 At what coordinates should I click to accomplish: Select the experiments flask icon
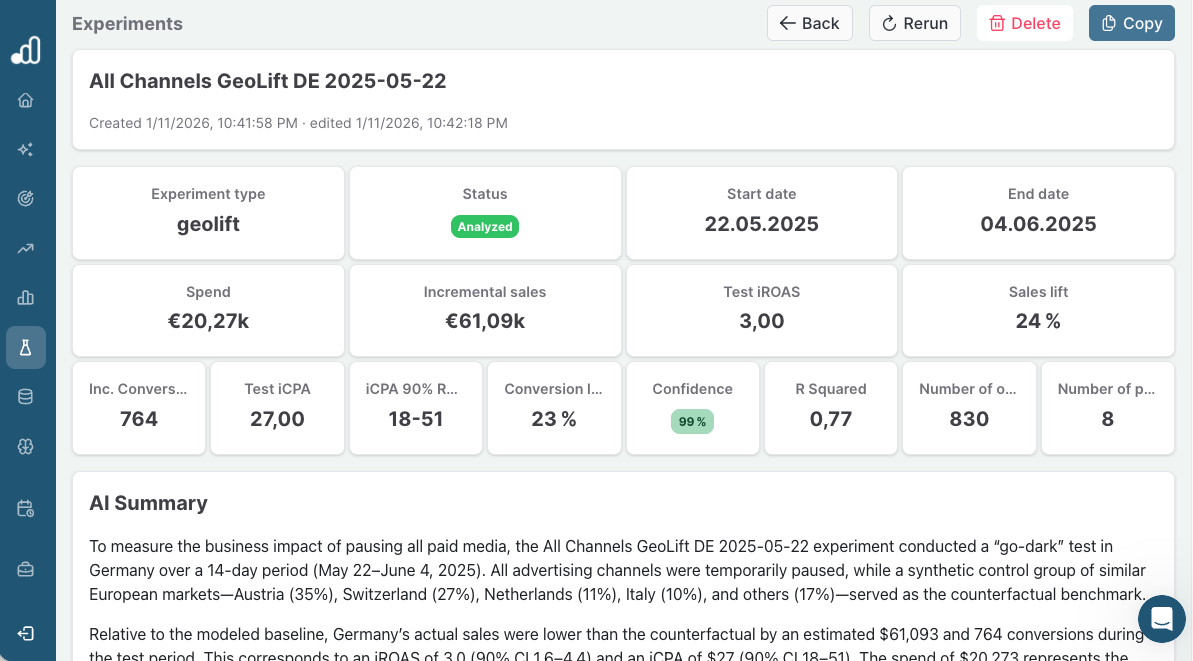point(26,347)
